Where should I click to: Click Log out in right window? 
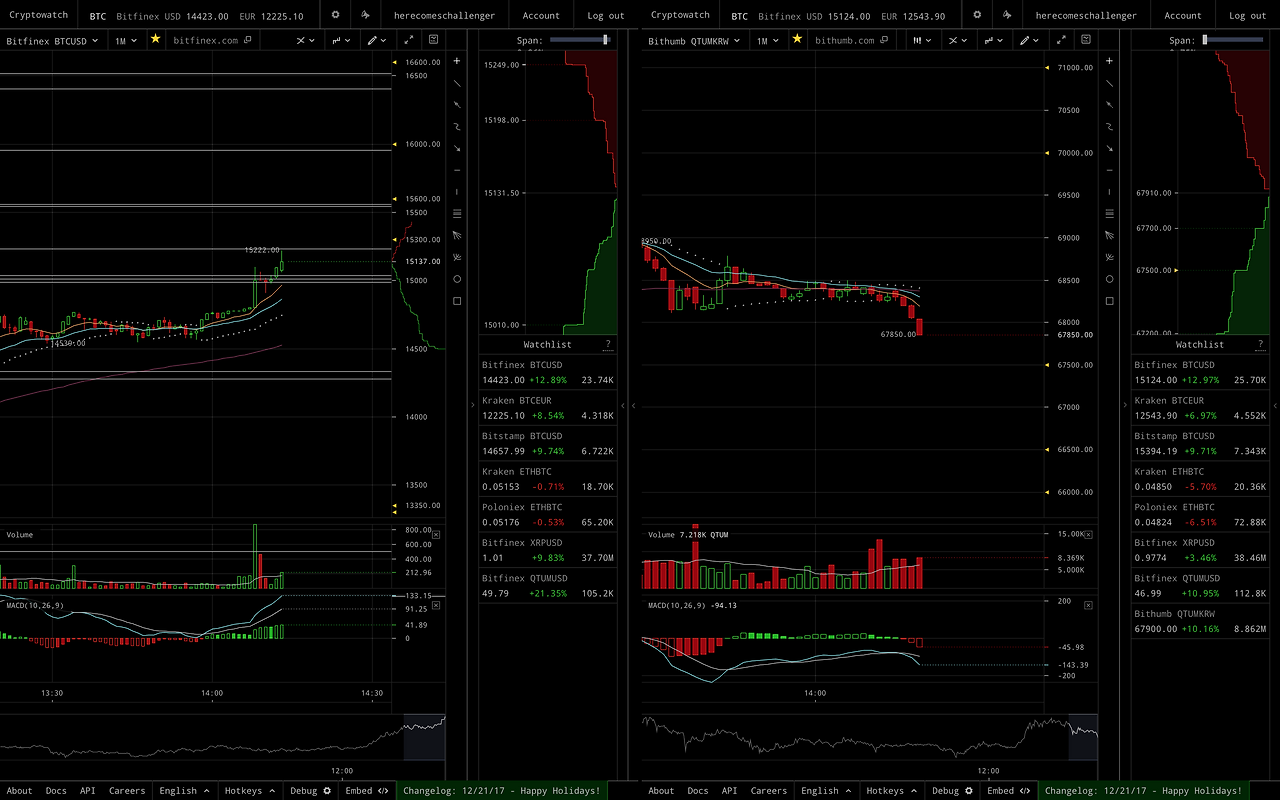[x=1248, y=16]
